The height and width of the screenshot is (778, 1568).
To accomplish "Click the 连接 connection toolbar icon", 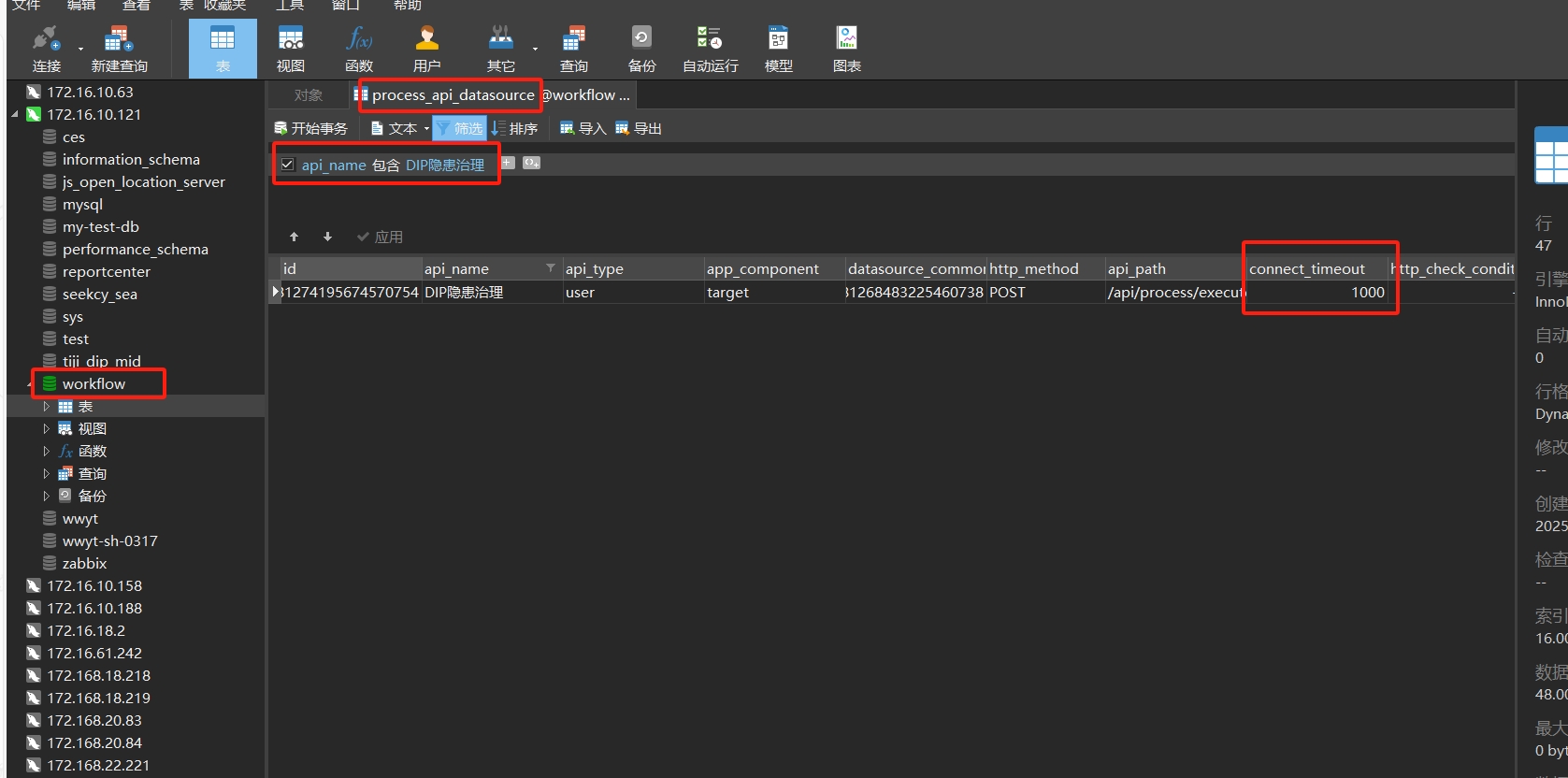I will pos(46,49).
